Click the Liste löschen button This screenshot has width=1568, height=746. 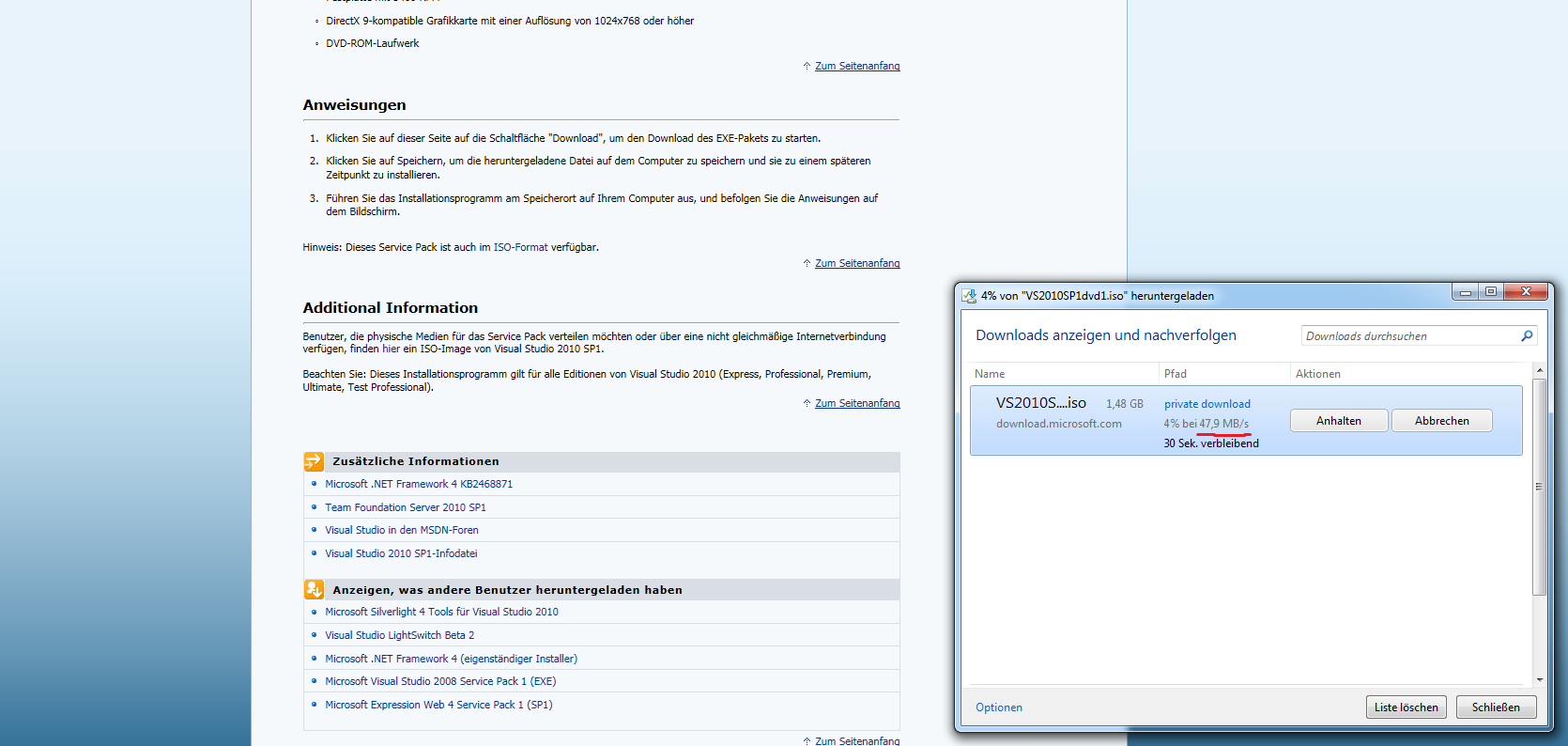(x=1407, y=707)
